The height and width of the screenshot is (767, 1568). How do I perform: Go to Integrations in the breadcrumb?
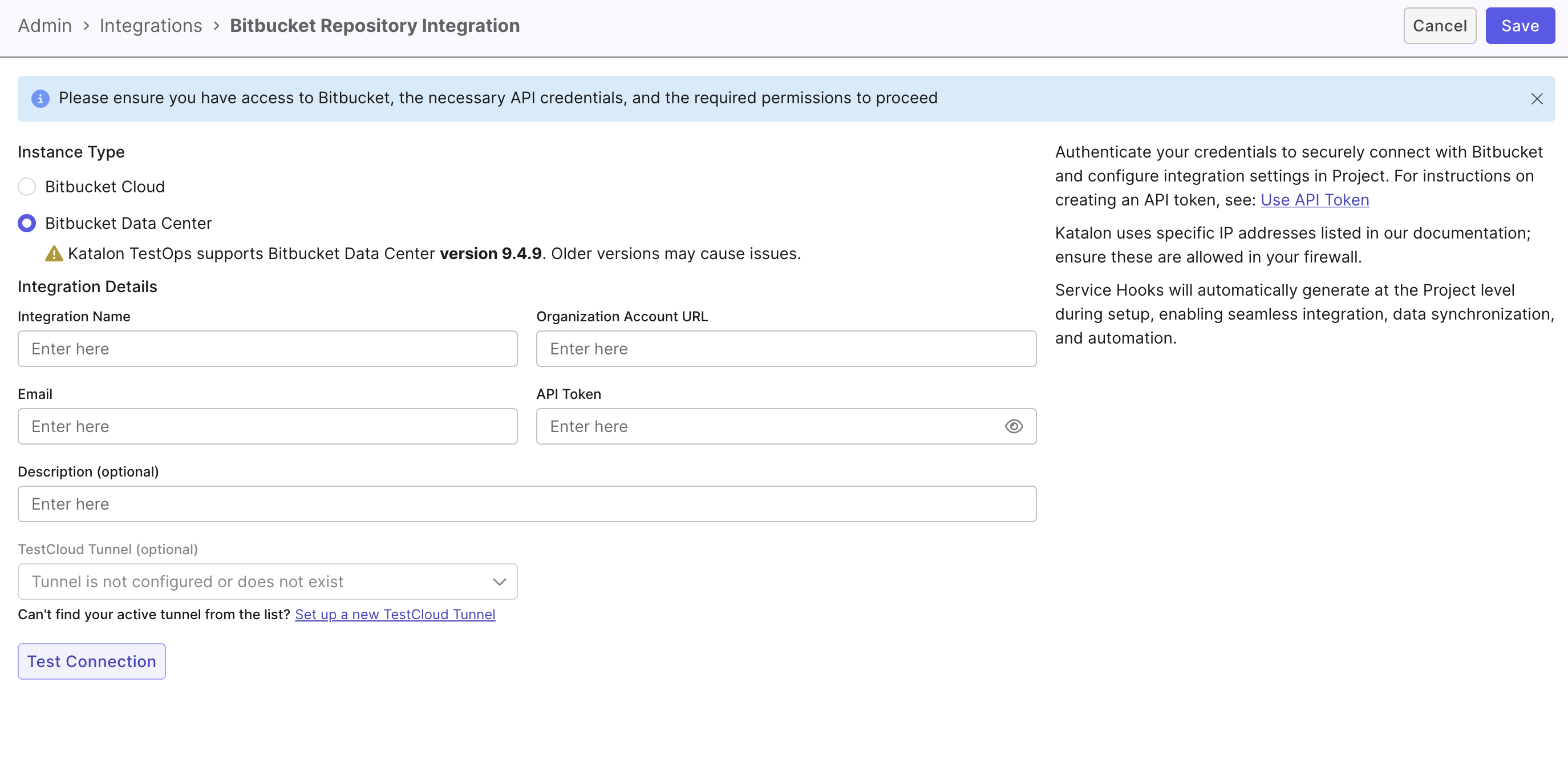click(151, 26)
